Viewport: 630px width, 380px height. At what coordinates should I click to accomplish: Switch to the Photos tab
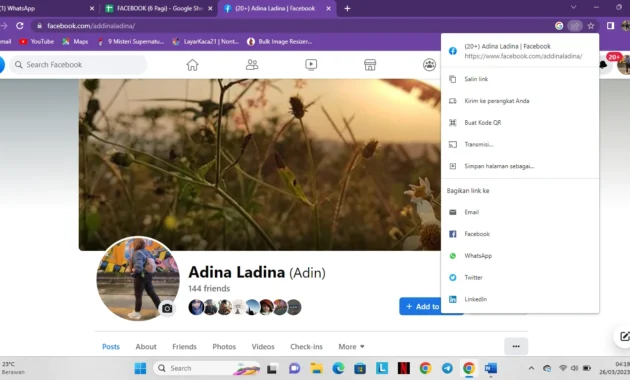point(224,346)
